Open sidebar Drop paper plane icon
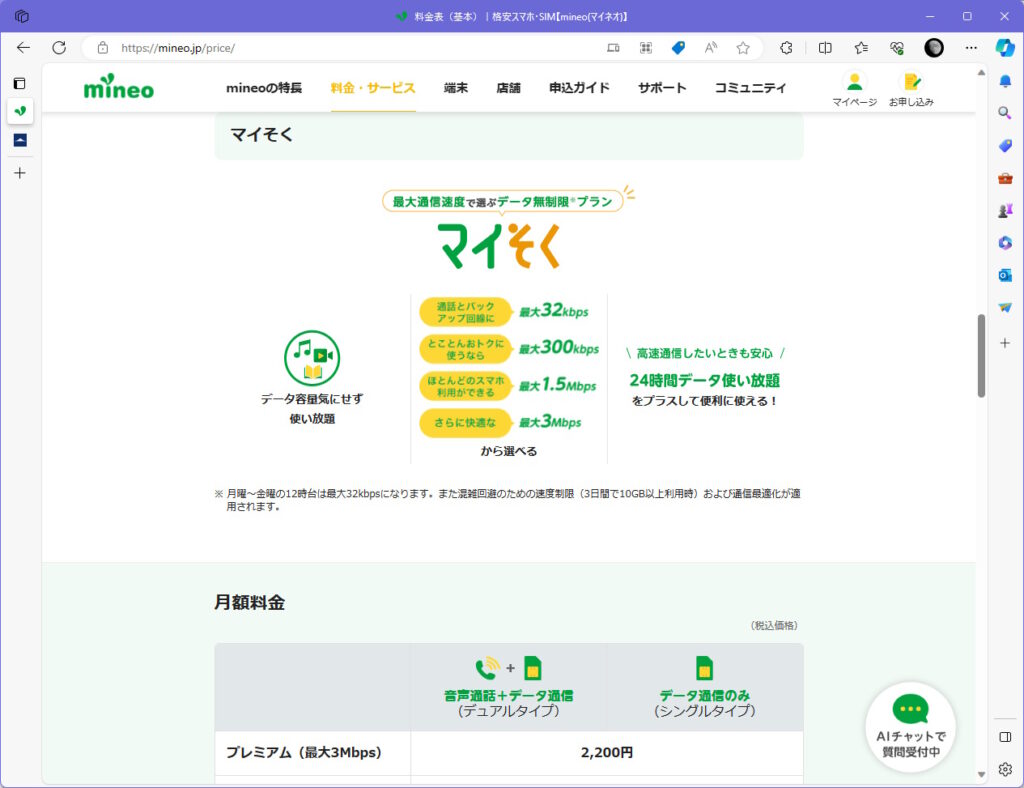This screenshot has width=1024, height=788. point(1005,307)
